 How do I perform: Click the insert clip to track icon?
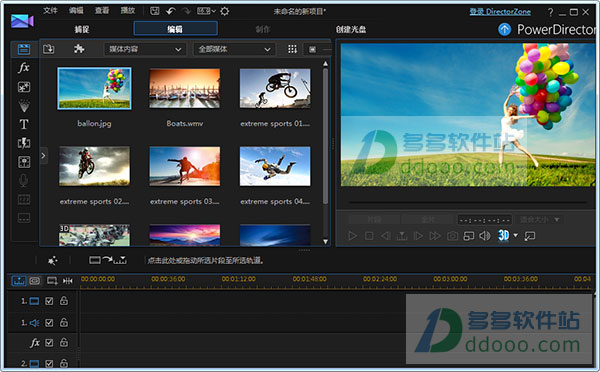click(x=108, y=260)
